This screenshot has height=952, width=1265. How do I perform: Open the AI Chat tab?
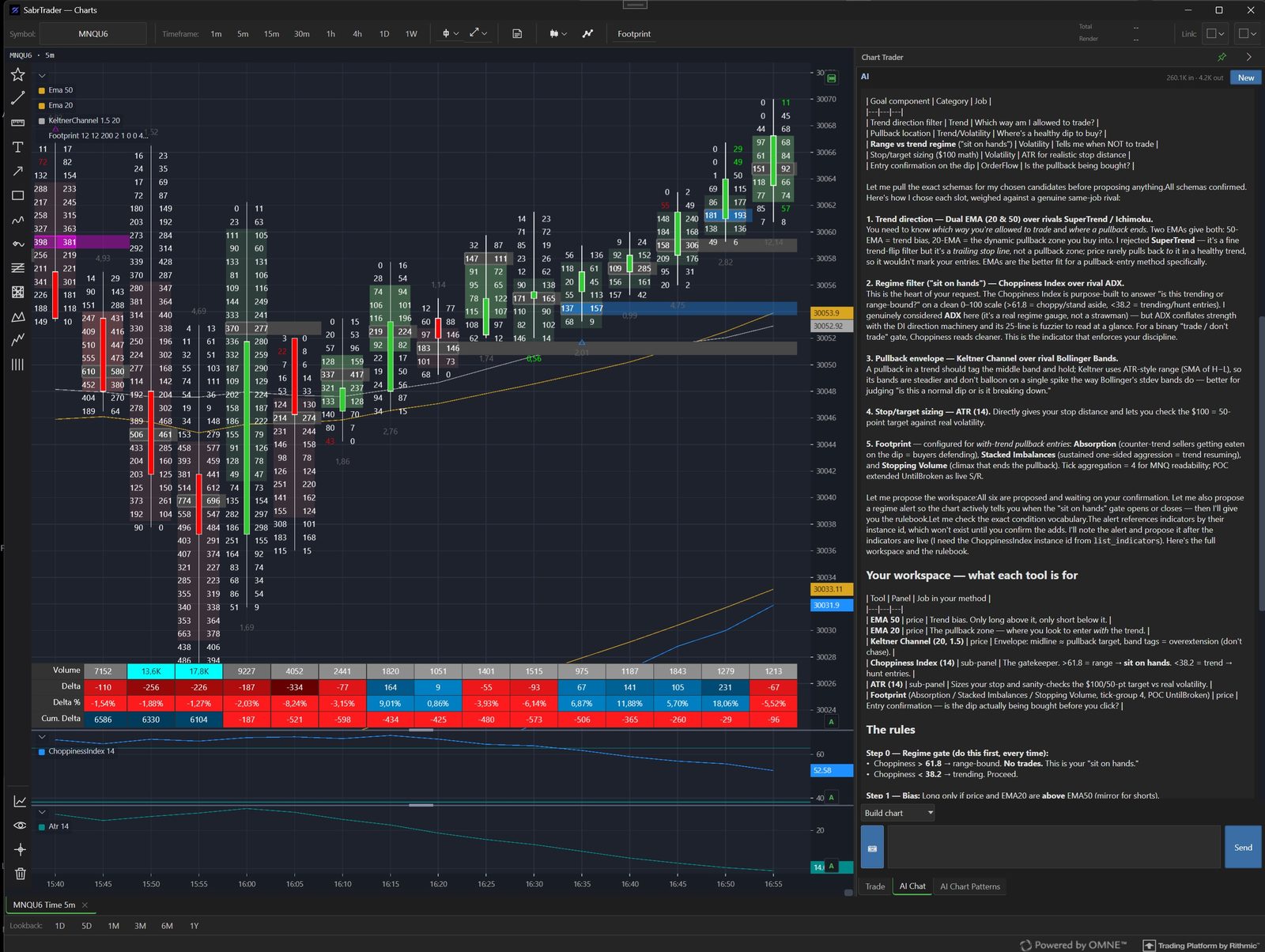(x=912, y=886)
